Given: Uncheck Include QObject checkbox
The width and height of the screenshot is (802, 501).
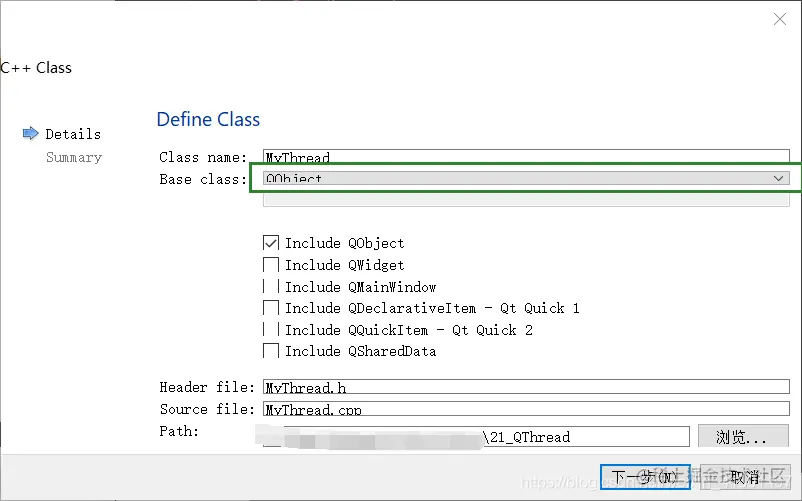Looking at the screenshot, I should point(271,243).
